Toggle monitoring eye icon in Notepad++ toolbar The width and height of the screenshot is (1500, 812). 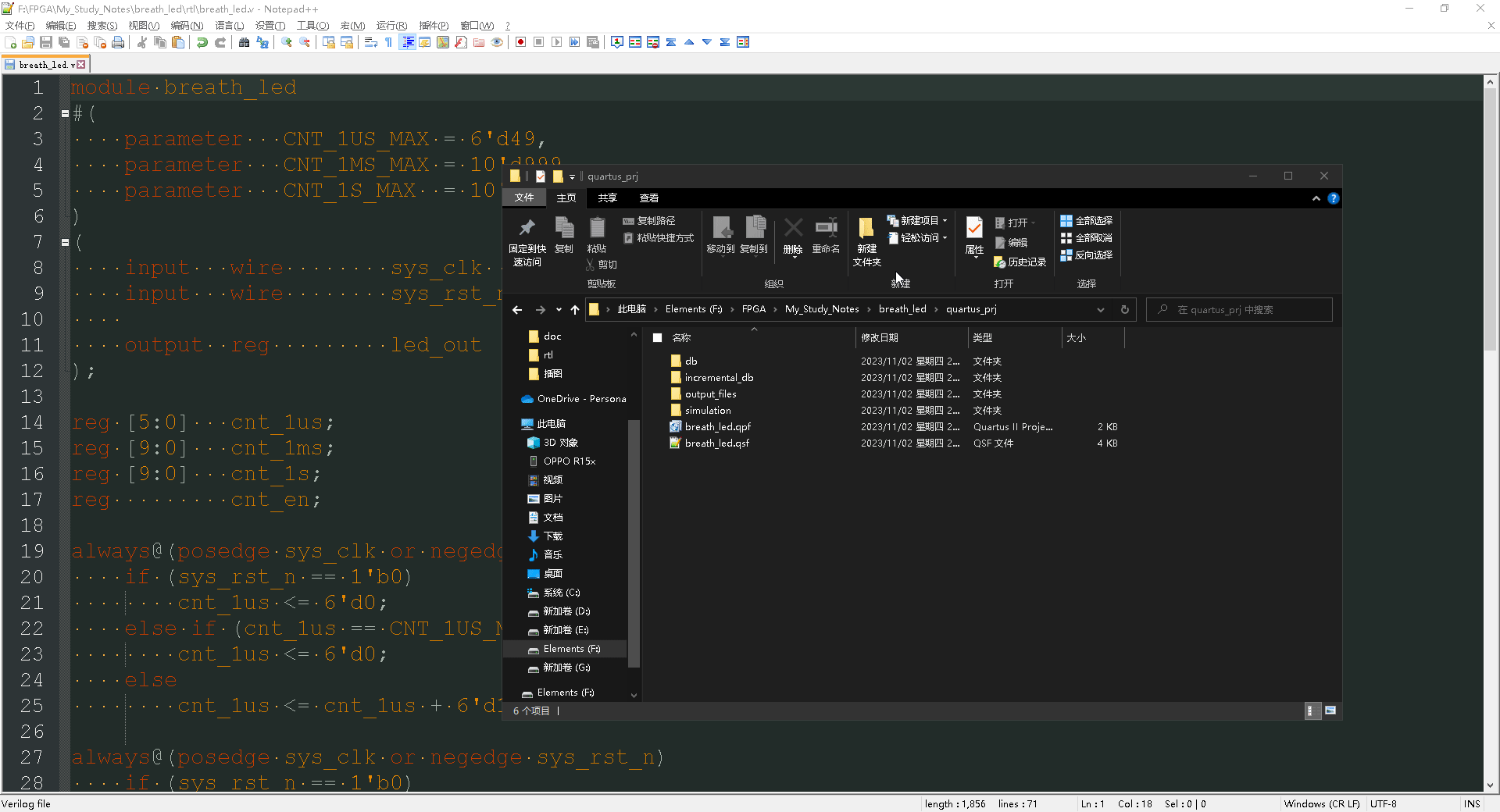[497, 42]
